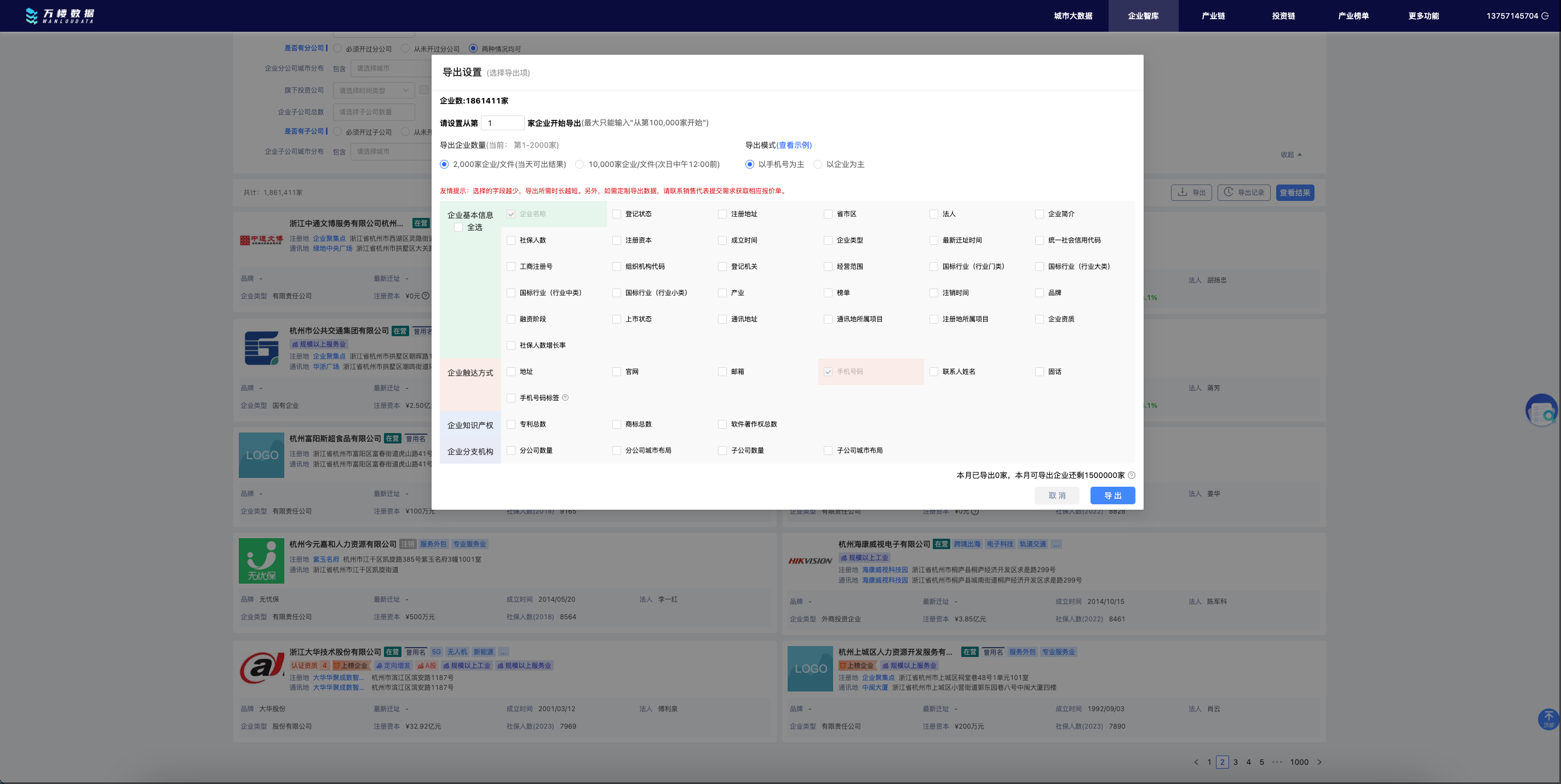Click the help icon after remaining export quota

point(1132,475)
